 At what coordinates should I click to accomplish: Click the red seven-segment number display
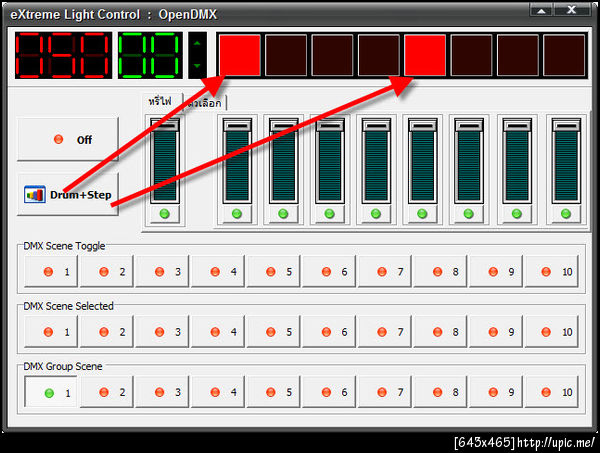pyautogui.click(x=64, y=55)
